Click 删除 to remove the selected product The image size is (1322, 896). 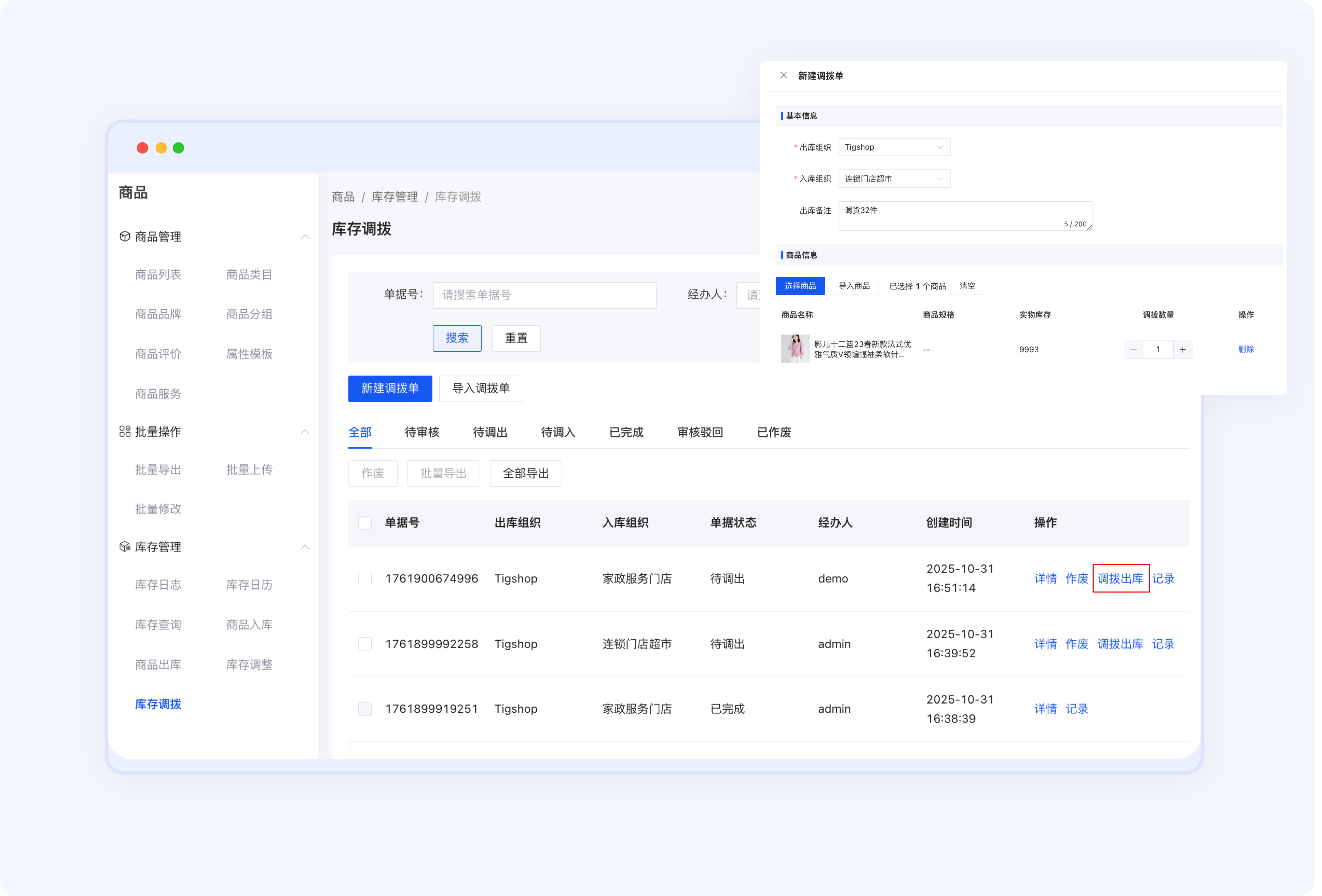click(1246, 349)
